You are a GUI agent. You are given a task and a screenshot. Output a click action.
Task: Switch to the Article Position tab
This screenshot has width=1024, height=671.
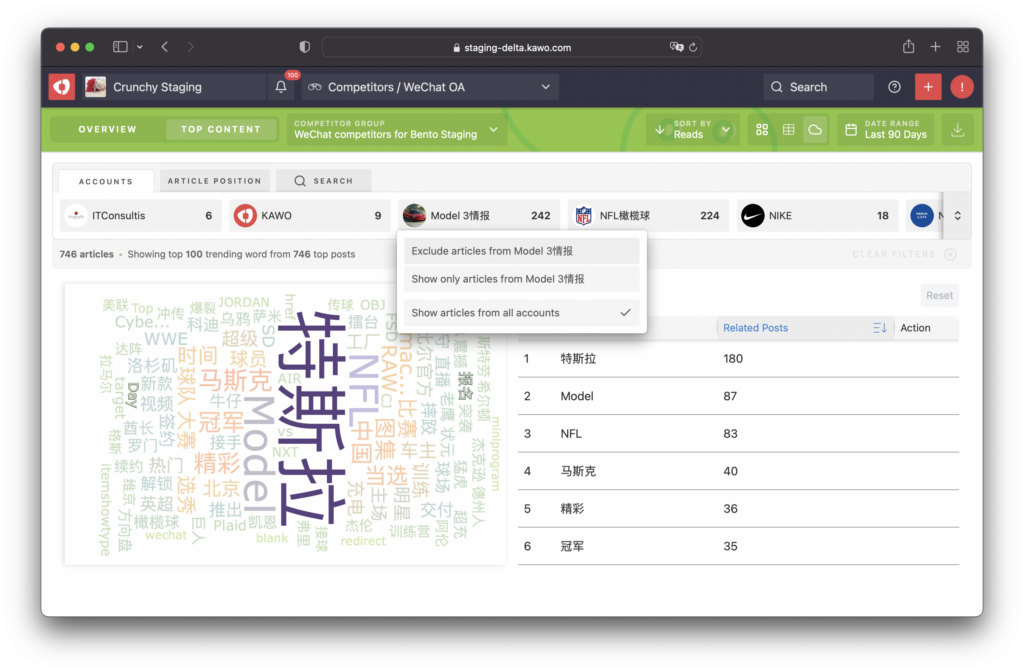[214, 181]
